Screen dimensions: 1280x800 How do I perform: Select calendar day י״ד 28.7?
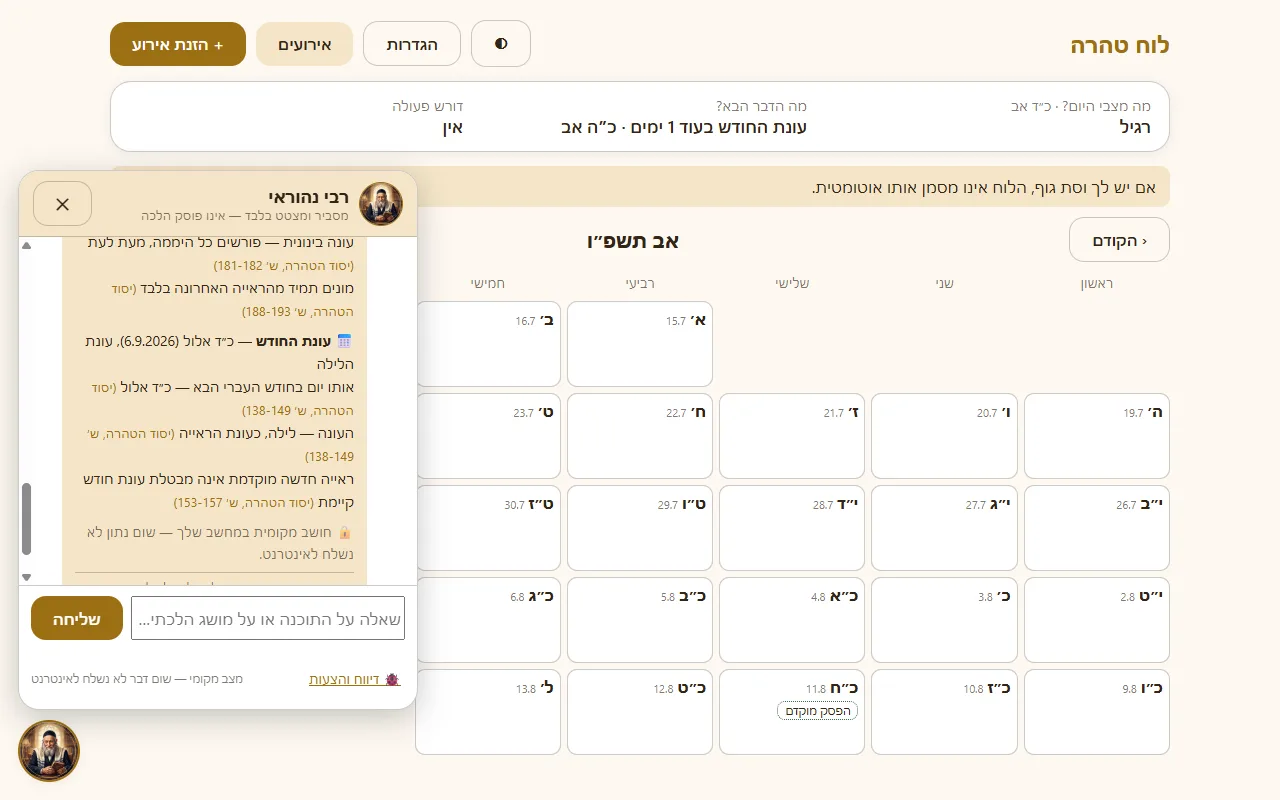pos(792,528)
